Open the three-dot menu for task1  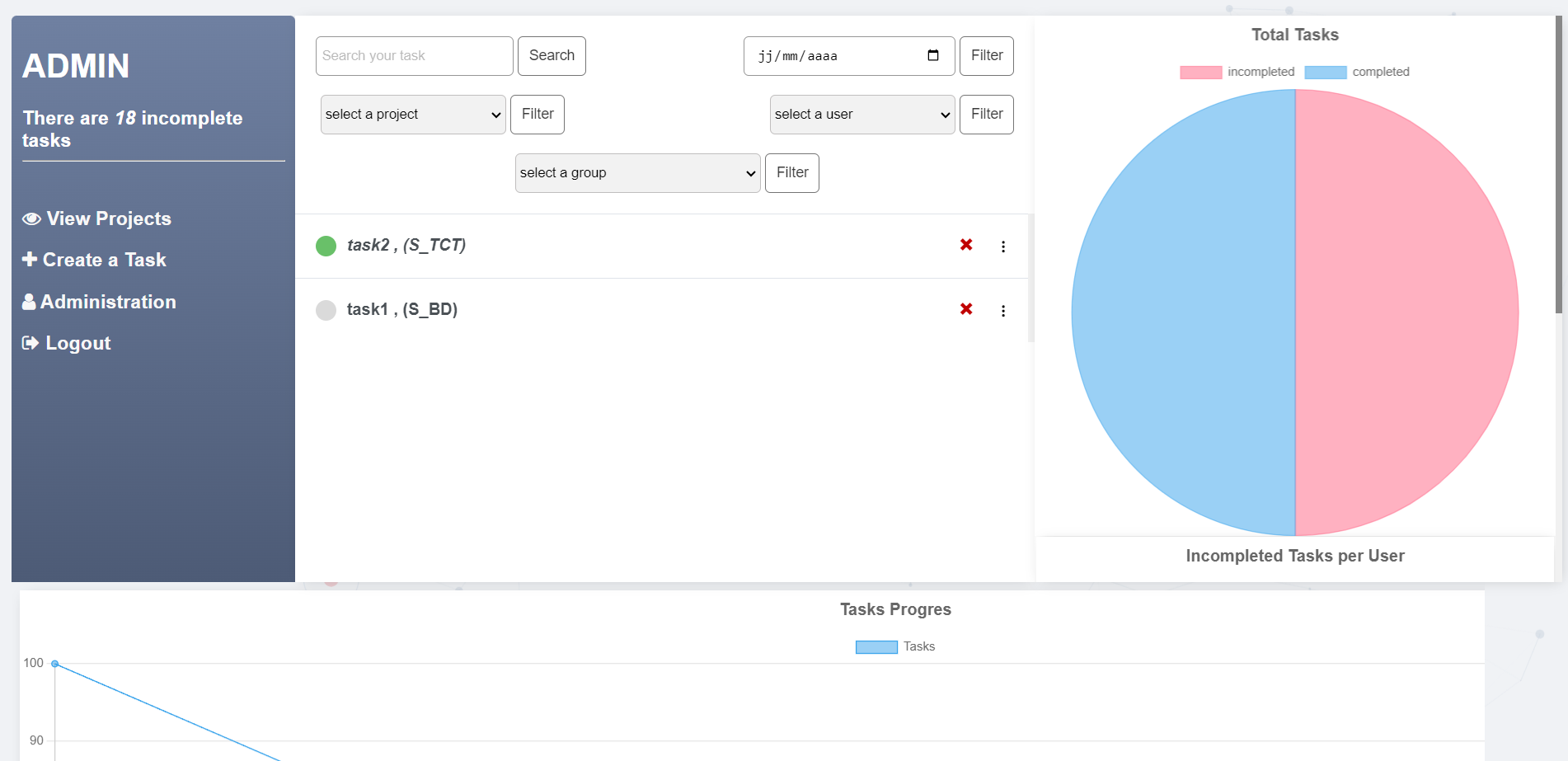click(1003, 311)
